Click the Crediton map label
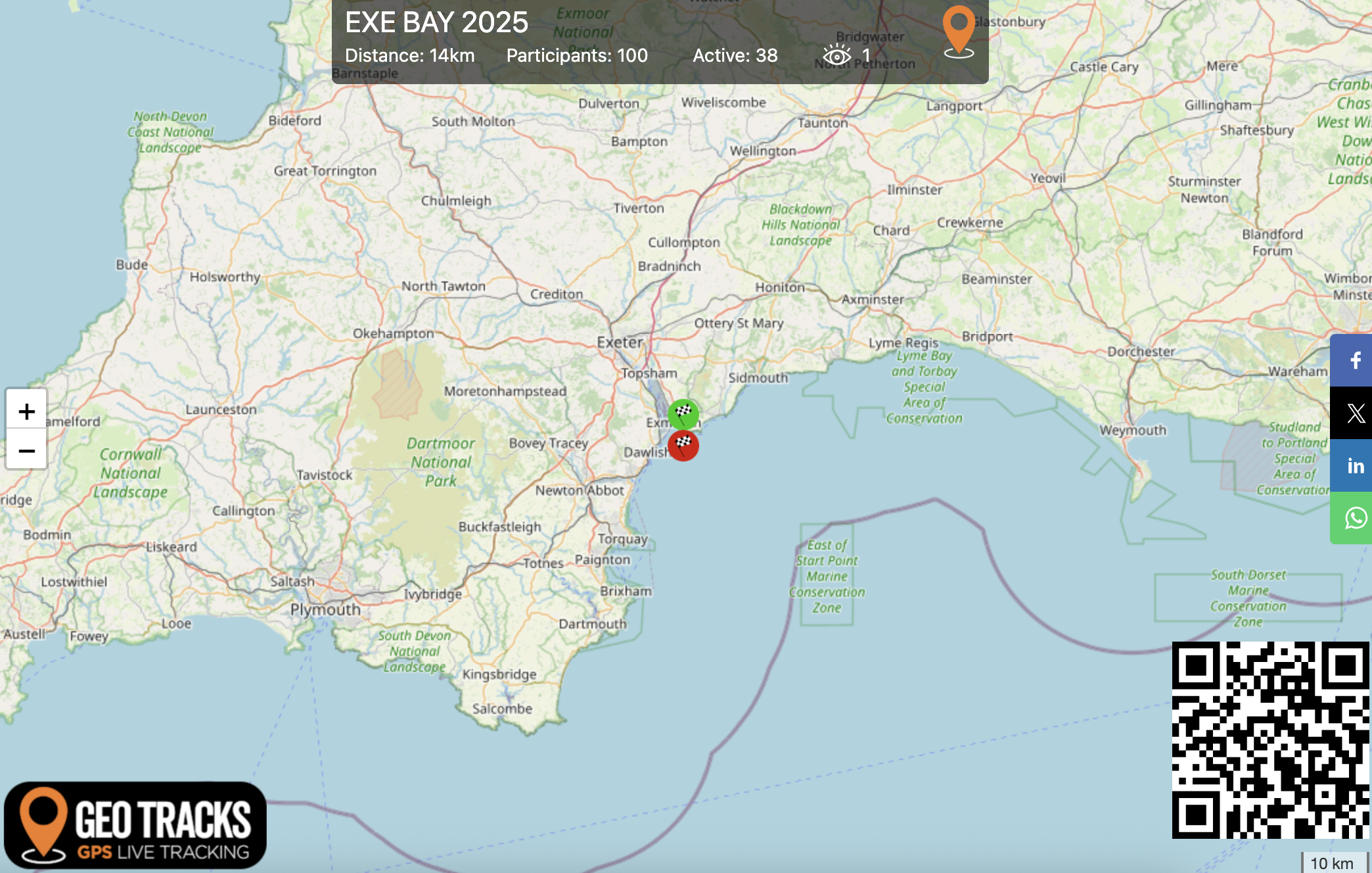Viewport: 1372px width, 873px height. (x=557, y=295)
